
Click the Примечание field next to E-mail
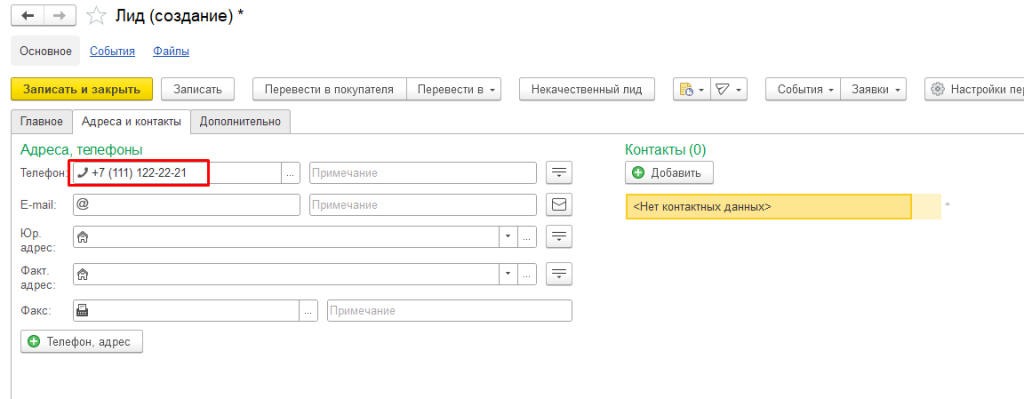pyautogui.click(x=423, y=204)
